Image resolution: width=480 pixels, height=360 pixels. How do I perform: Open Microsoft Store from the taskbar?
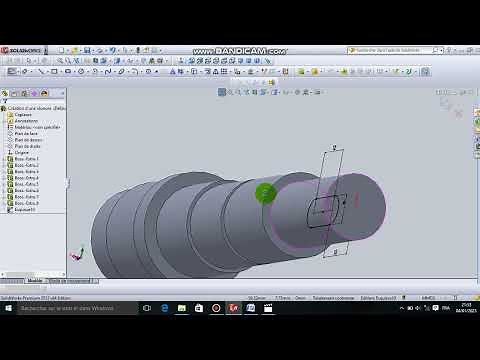199,308
